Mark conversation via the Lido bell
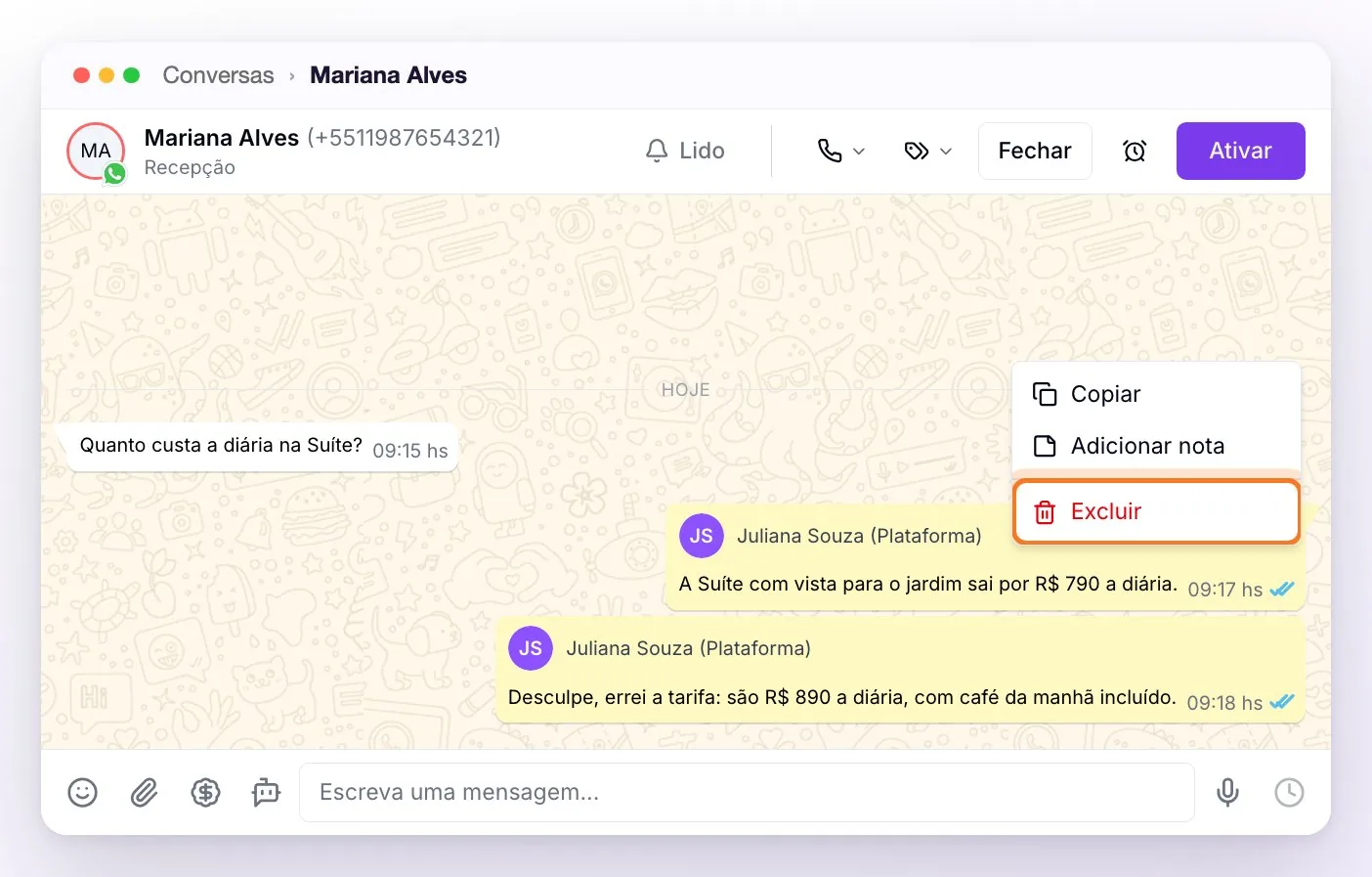 pos(685,151)
